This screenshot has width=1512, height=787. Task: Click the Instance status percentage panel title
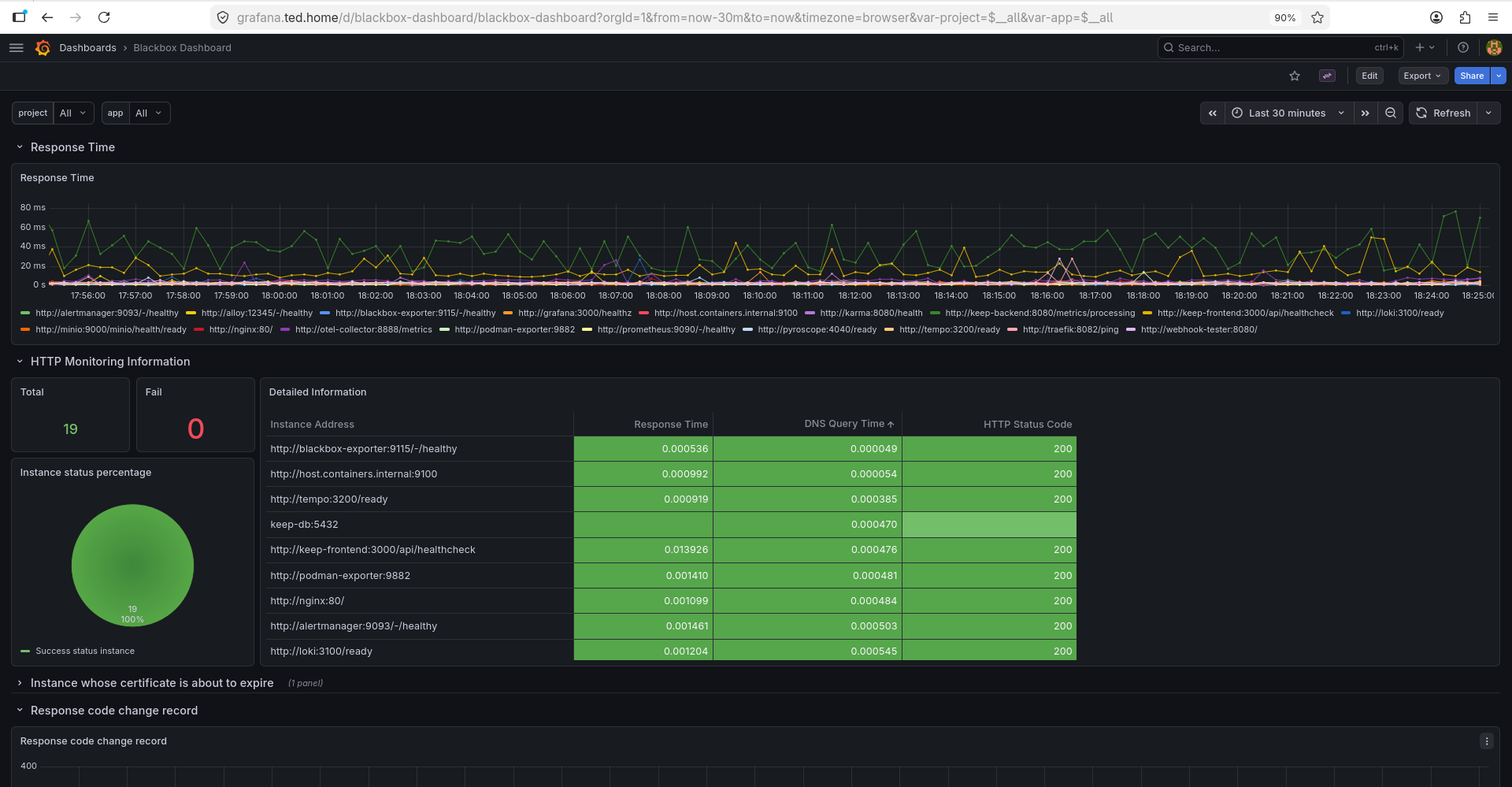(x=86, y=473)
